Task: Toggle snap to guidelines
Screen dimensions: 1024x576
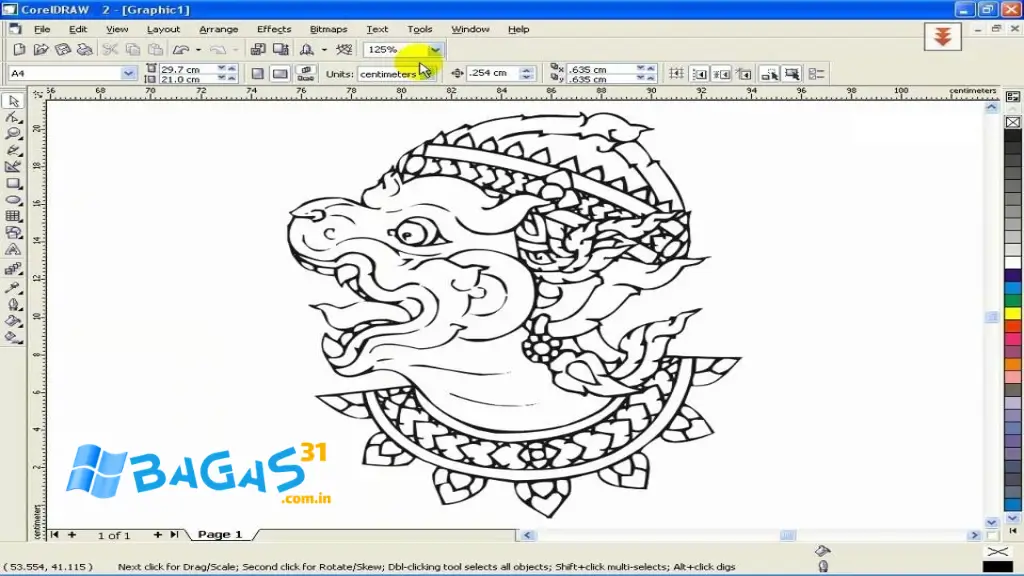Action: (x=700, y=73)
